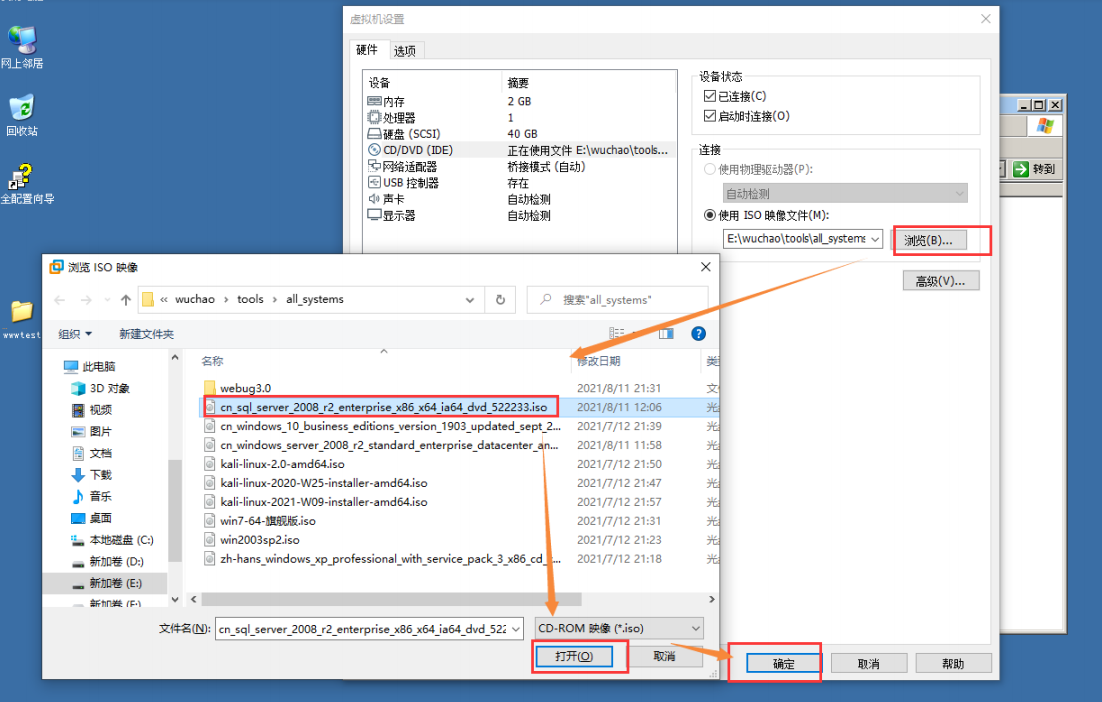The width and height of the screenshot is (1102, 702).
Task: Open the recent locations dropdown arrow
Action: click(107, 300)
